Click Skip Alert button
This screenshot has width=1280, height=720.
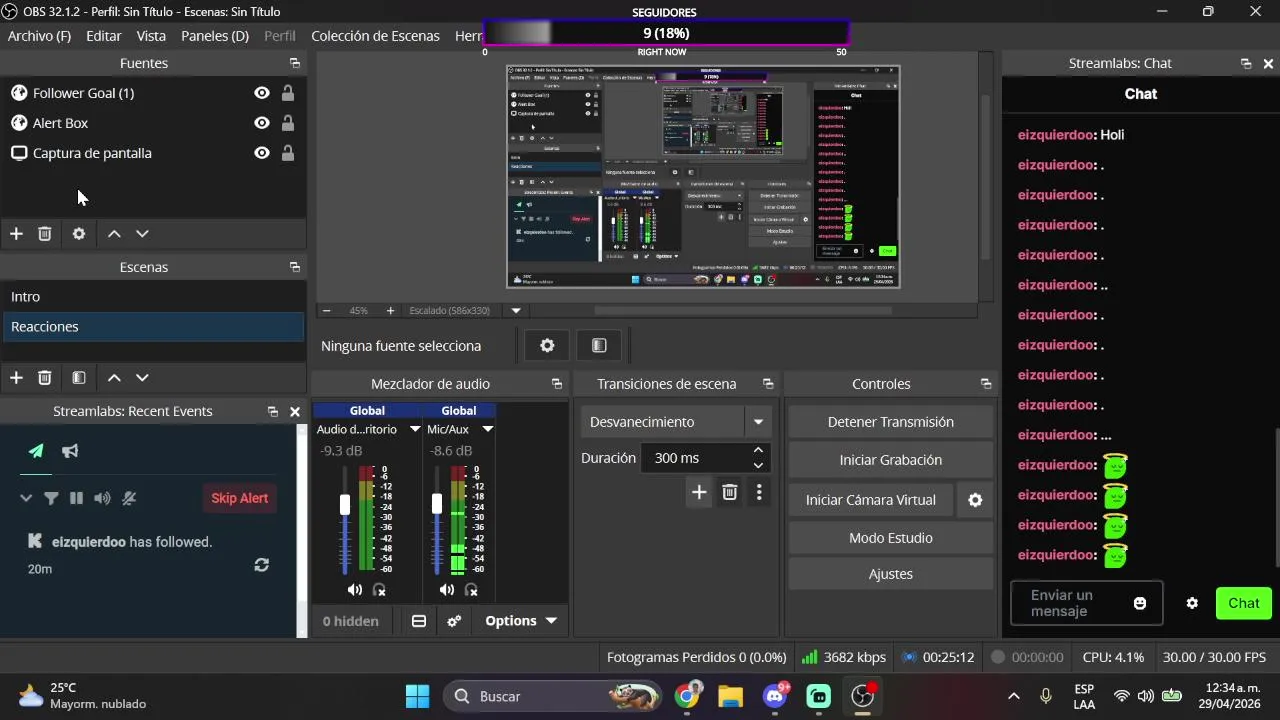coord(239,498)
